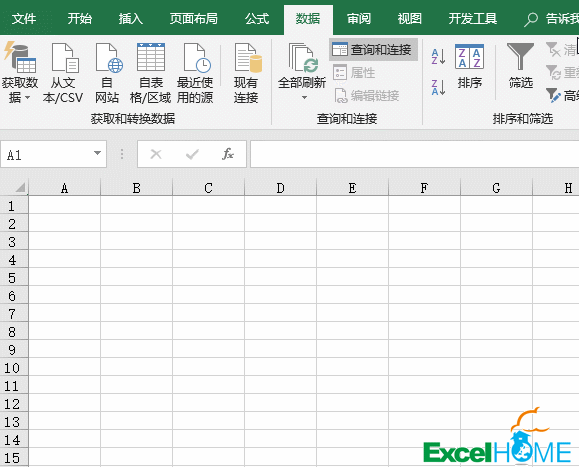579x467 pixels.
Task: Select column C header
Action: [209, 188]
